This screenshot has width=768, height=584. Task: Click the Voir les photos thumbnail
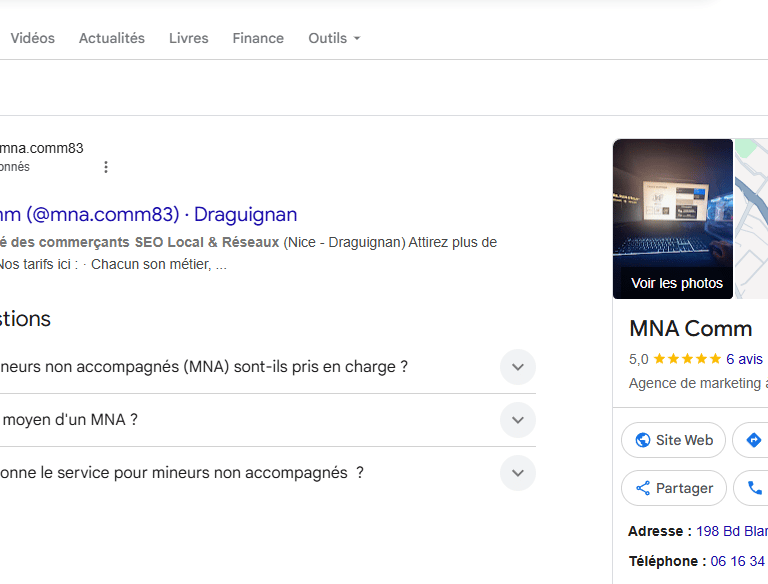[x=673, y=219]
